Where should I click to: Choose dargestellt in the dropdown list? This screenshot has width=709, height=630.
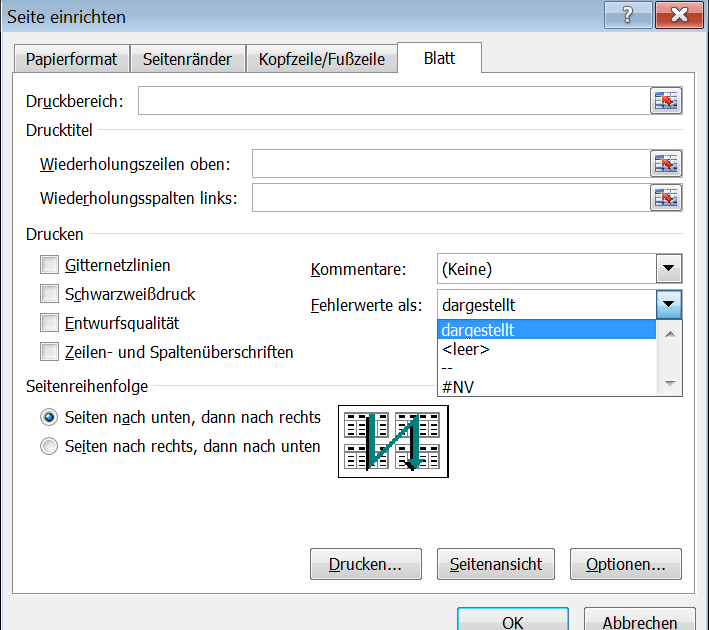click(547, 330)
